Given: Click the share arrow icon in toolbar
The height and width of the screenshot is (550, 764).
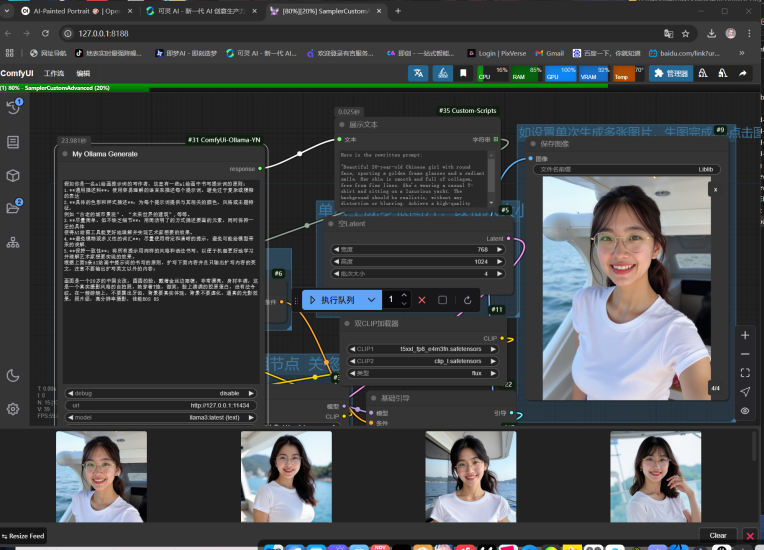Looking at the screenshot, I should pos(743,73).
